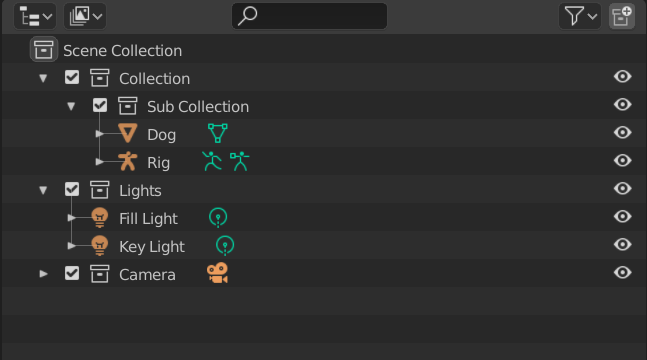Toggle visibility of Key Light
This screenshot has width=647, height=360.
622,245
